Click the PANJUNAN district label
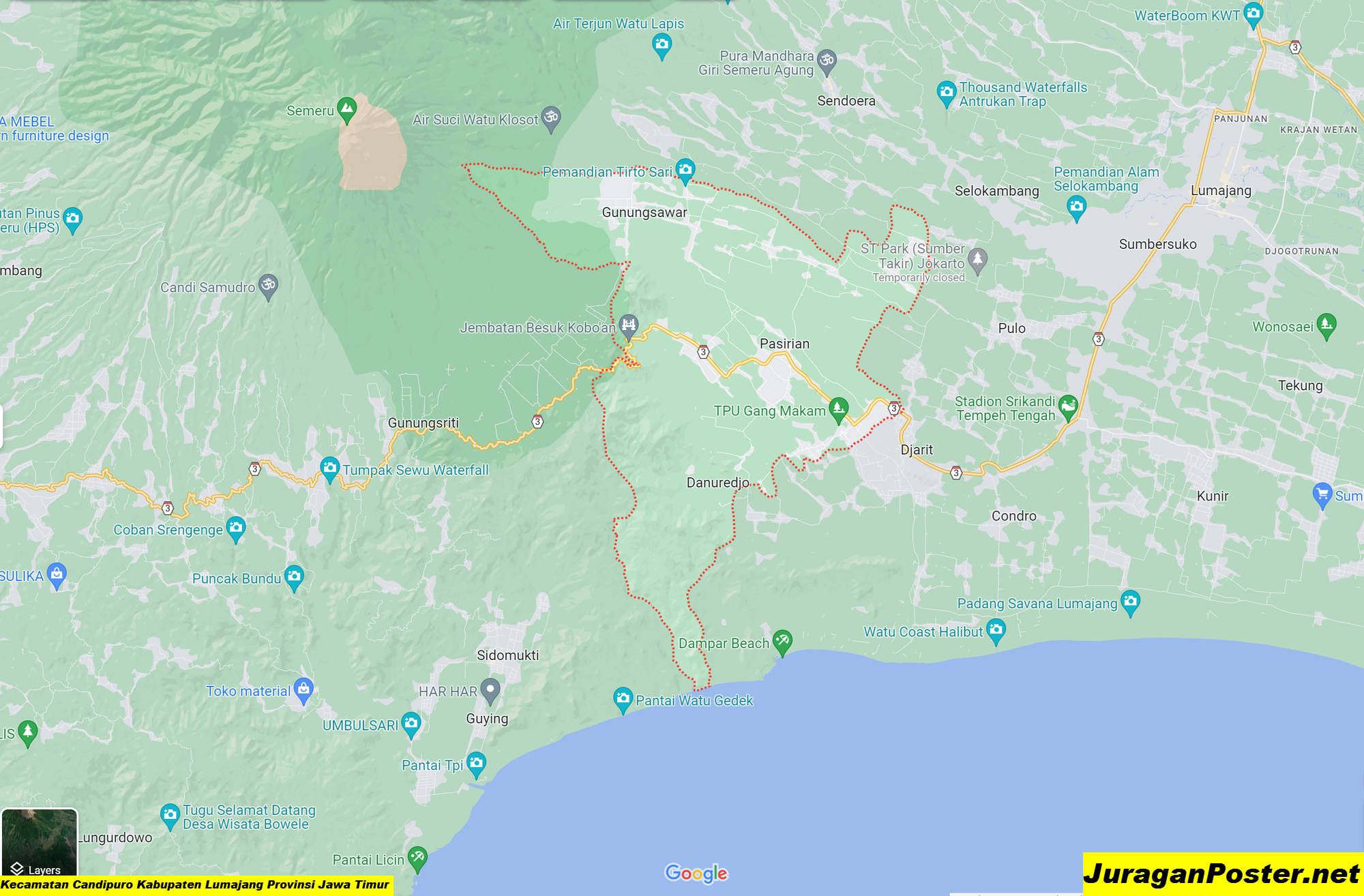Image resolution: width=1364 pixels, height=896 pixels. tap(1241, 119)
